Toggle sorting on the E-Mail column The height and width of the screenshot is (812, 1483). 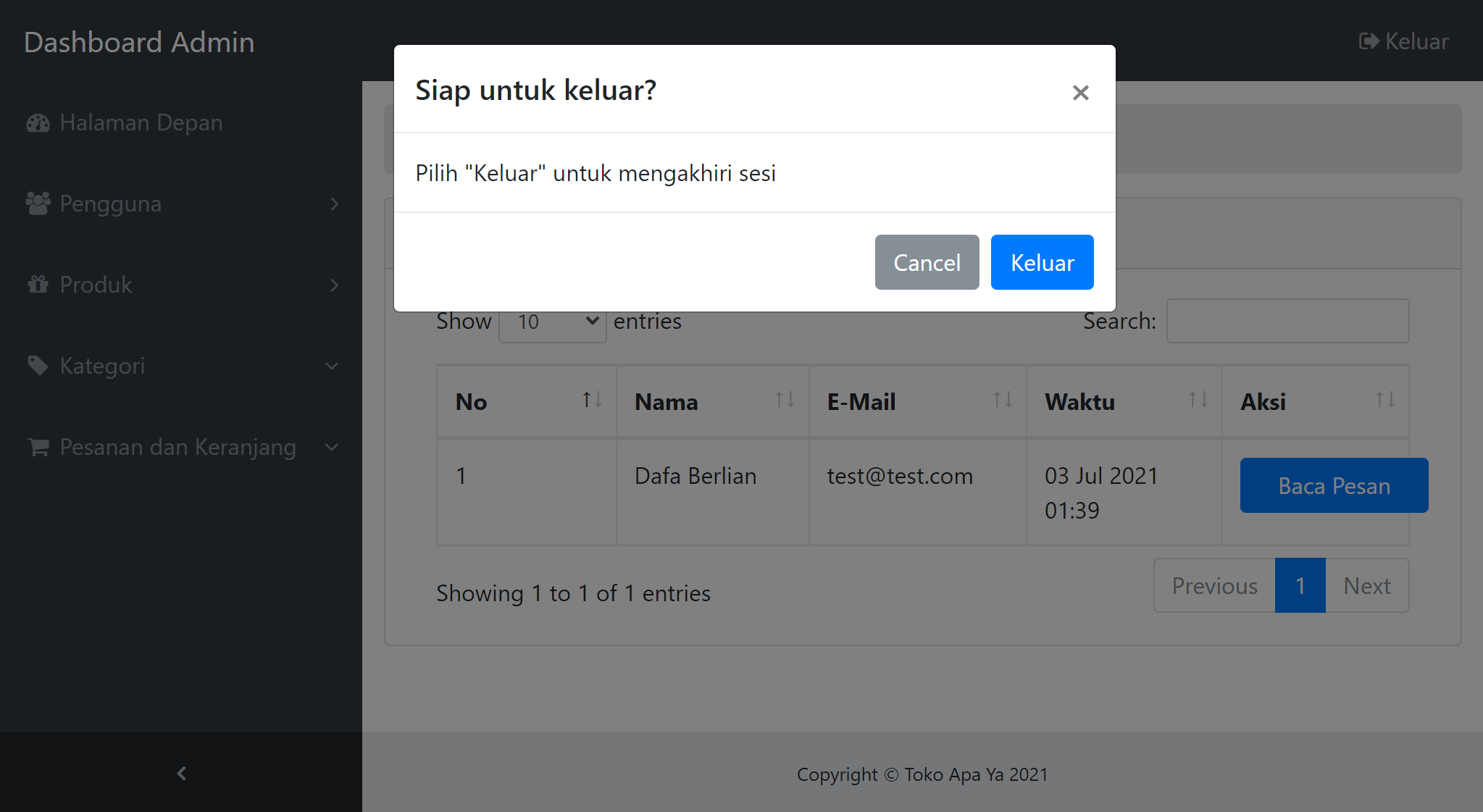[x=1003, y=401]
